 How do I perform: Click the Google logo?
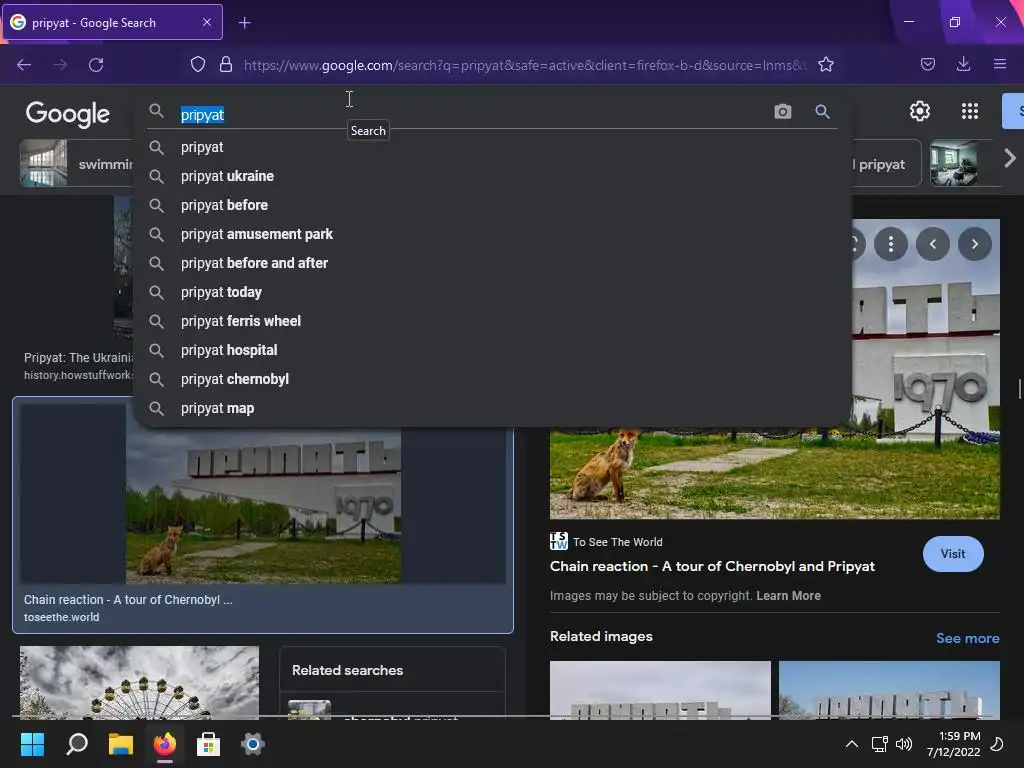pos(67,114)
